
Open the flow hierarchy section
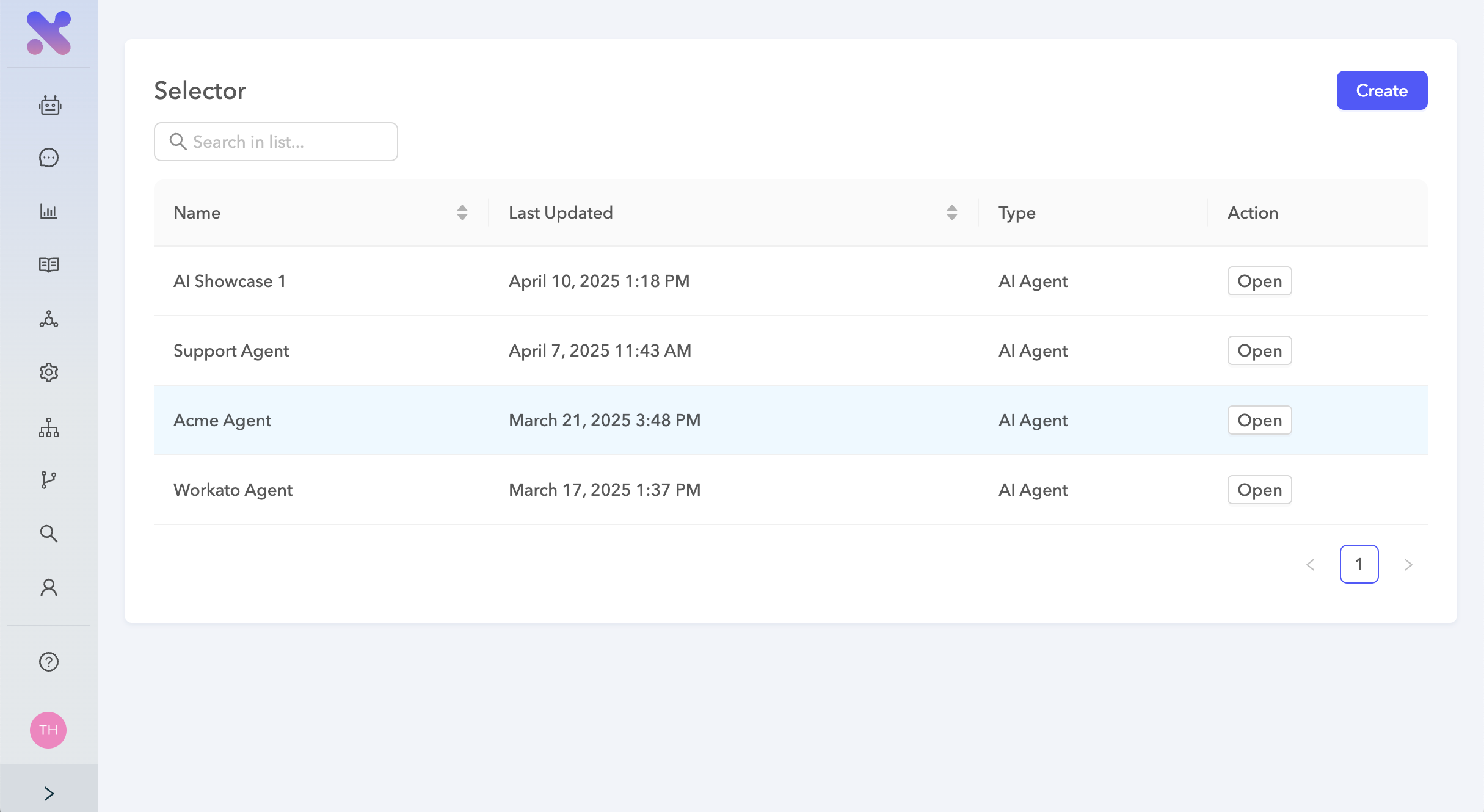(49, 426)
